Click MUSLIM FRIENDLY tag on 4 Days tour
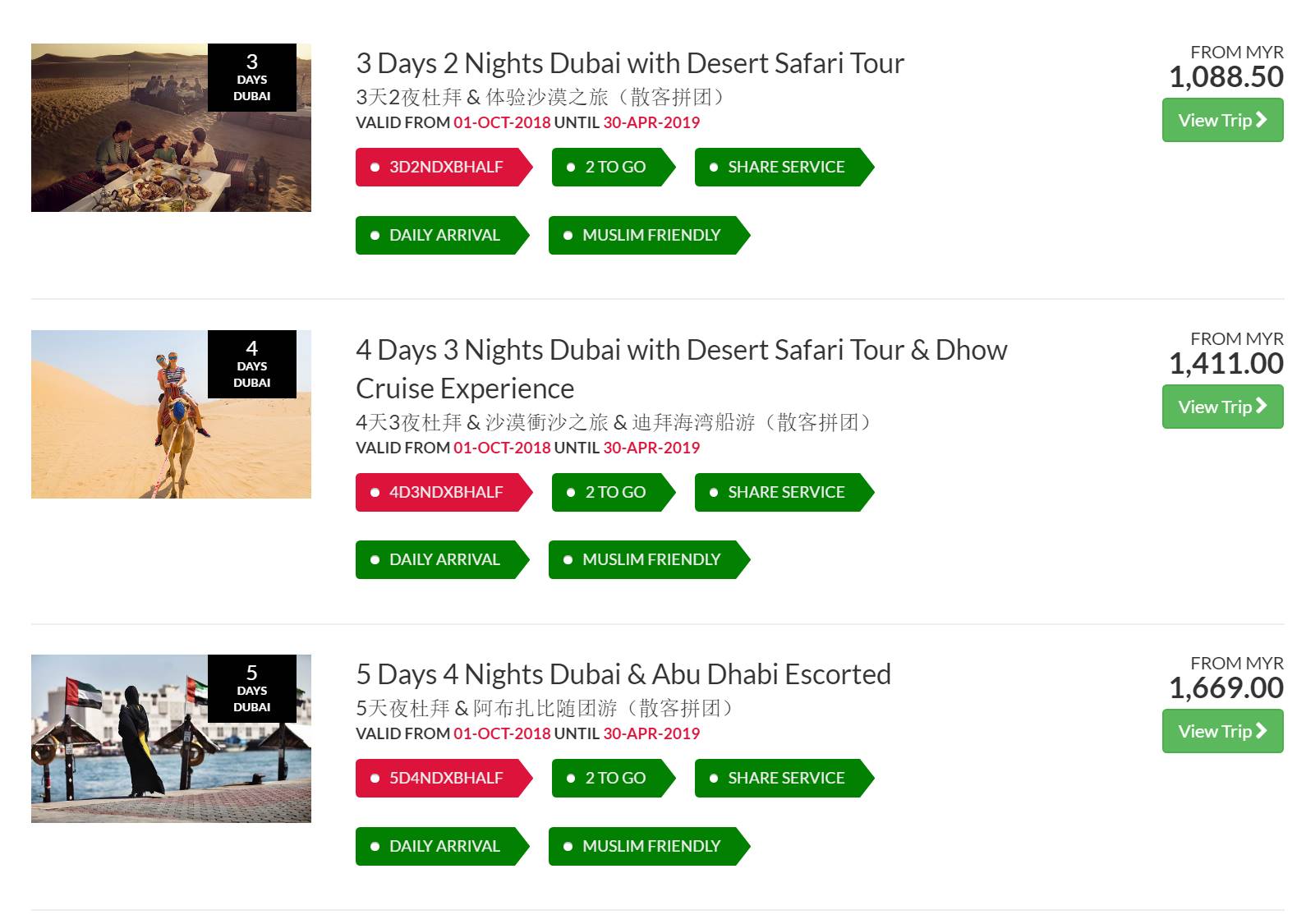Screen dimensions: 1306x924 point(650,560)
